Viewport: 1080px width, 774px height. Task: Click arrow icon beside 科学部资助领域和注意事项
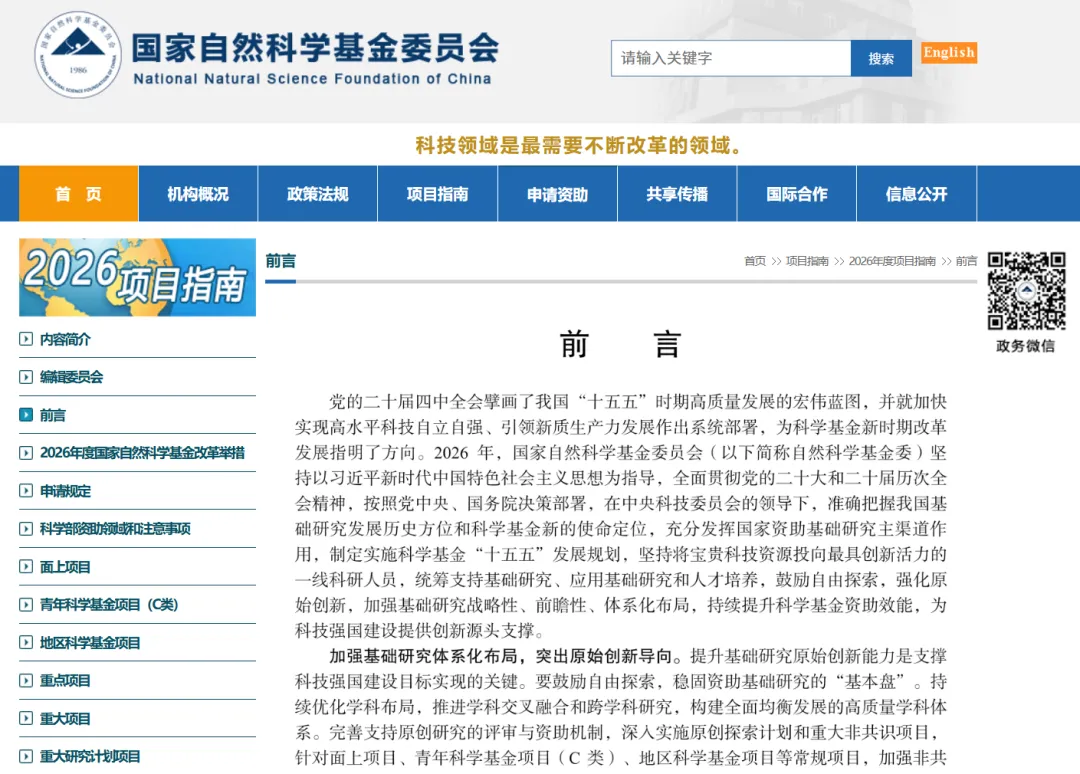click(26, 529)
